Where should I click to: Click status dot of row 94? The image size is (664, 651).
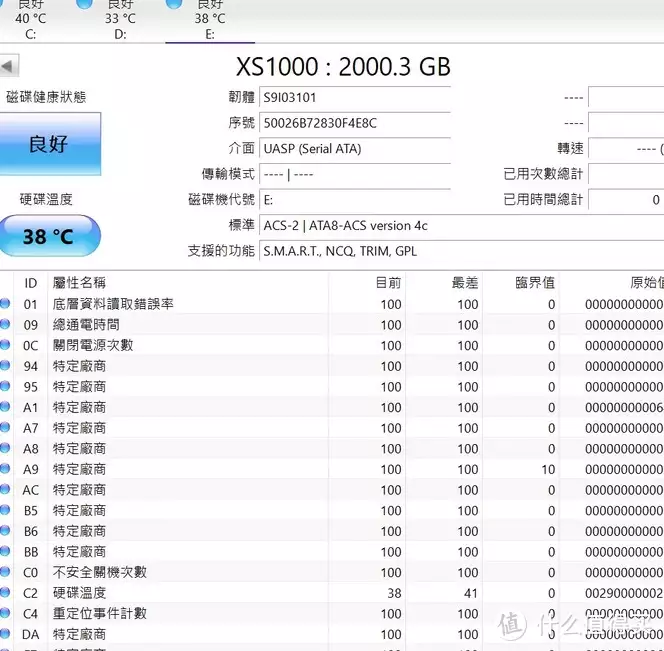point(5,365)
